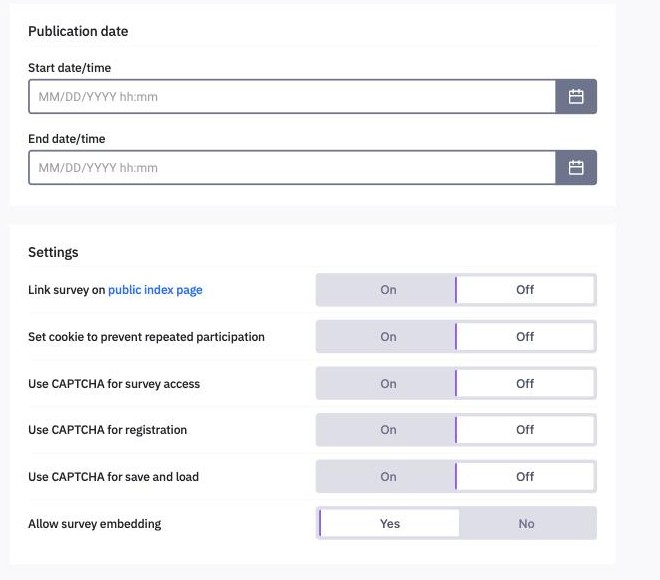This screenshot has width=660, height=580.
Task: Set CAPTCHA for save and load Off
Action: coord(525,476)
